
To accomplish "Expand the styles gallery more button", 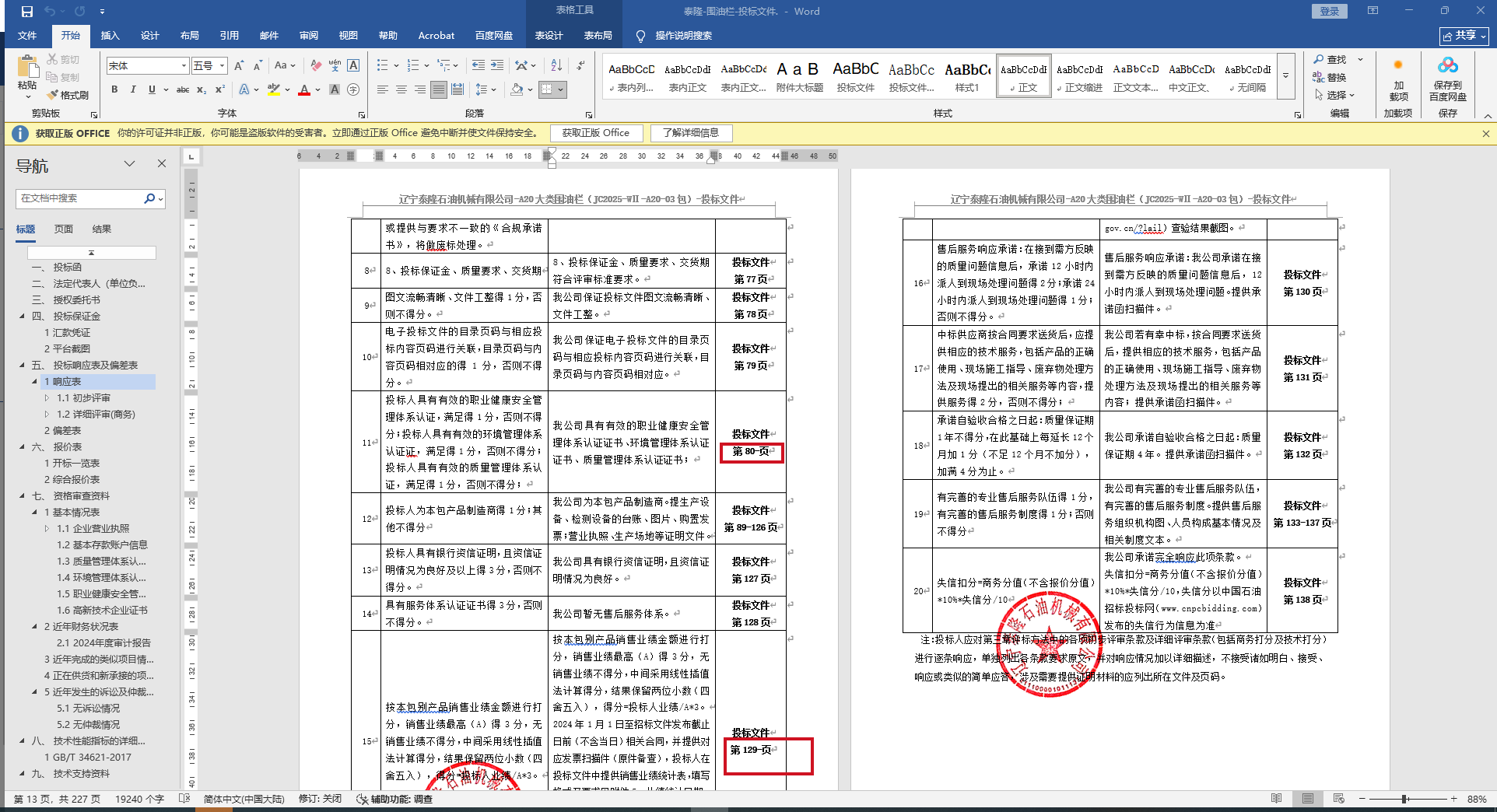I will coord(1285,75).
